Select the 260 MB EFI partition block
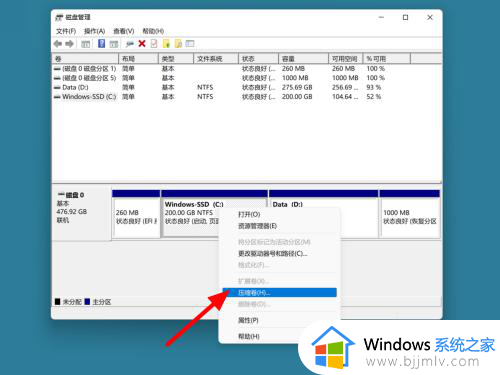The width and height of the screenshot is (500, 375). pos(136,214)
